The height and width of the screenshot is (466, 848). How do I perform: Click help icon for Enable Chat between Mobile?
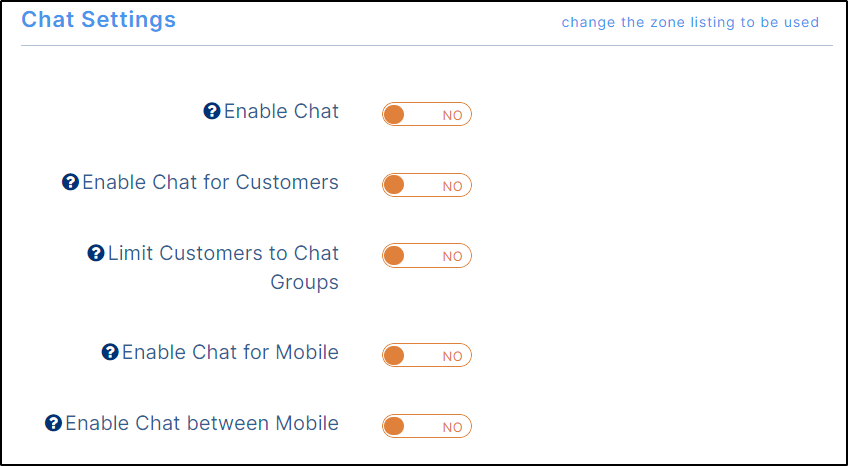(x=53, y=423)
